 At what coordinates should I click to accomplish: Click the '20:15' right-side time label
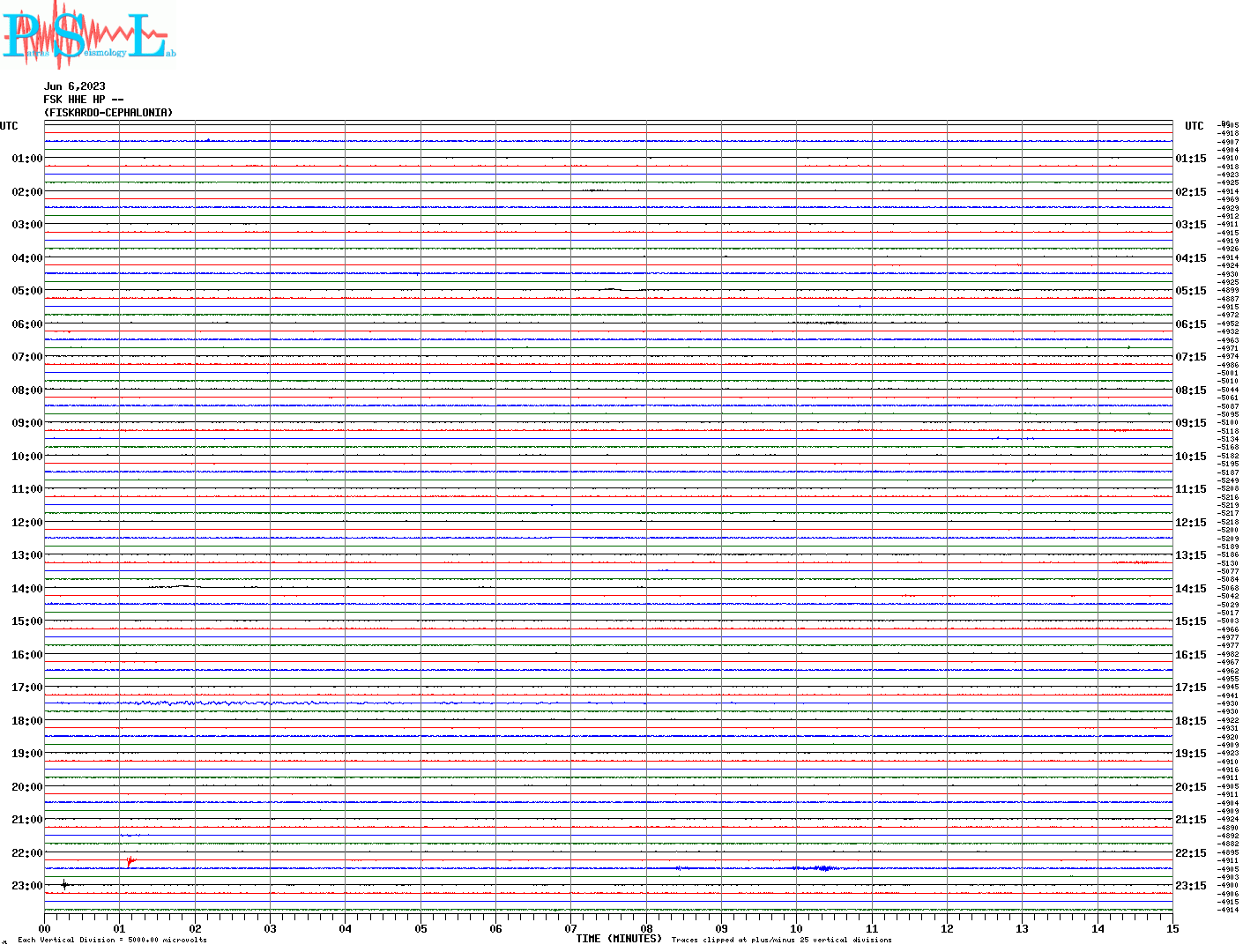point(1191,787)
